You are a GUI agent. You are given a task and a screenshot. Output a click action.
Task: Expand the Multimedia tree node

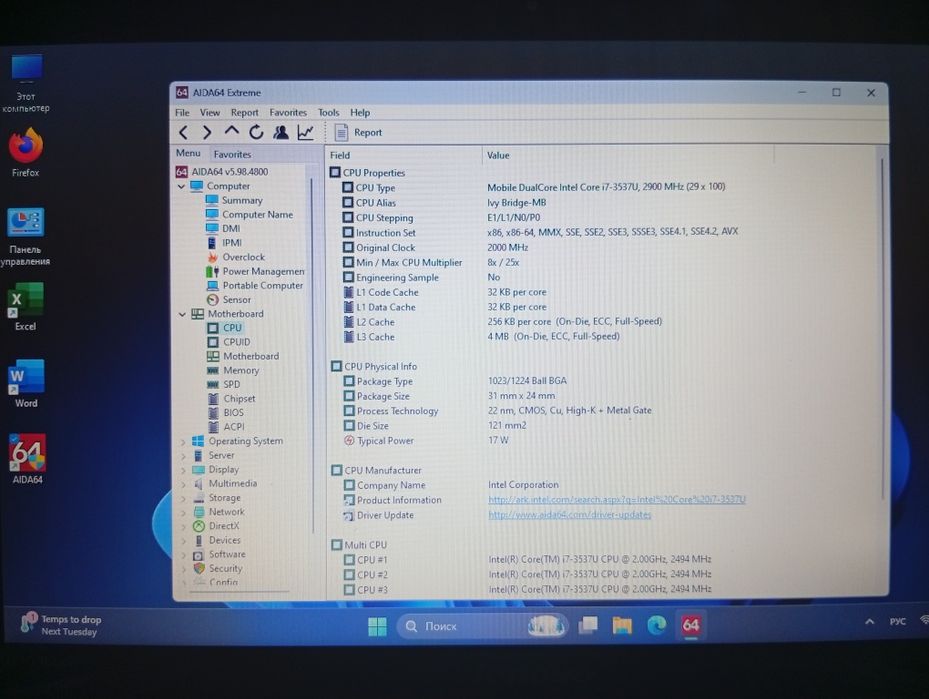(183, 485)
